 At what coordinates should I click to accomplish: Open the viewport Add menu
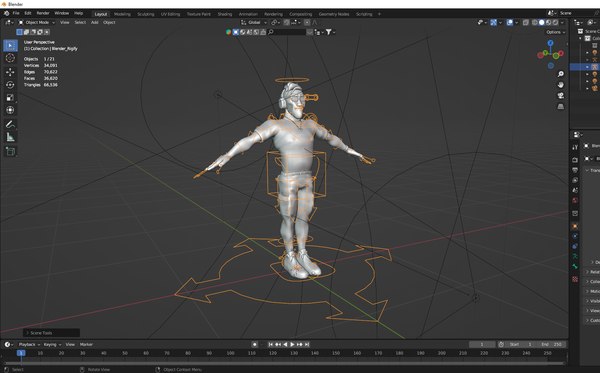95,23
